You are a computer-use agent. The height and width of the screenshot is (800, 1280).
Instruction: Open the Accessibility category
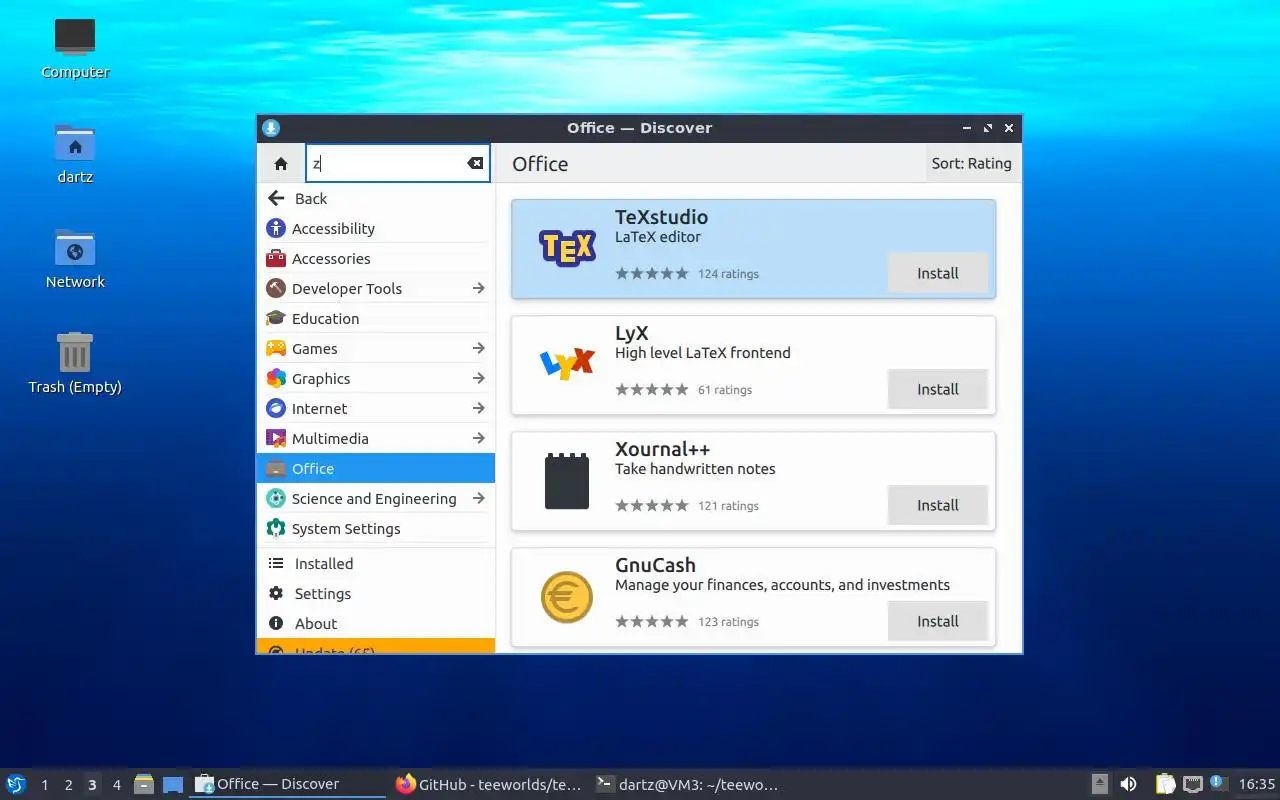coord(376,228)
